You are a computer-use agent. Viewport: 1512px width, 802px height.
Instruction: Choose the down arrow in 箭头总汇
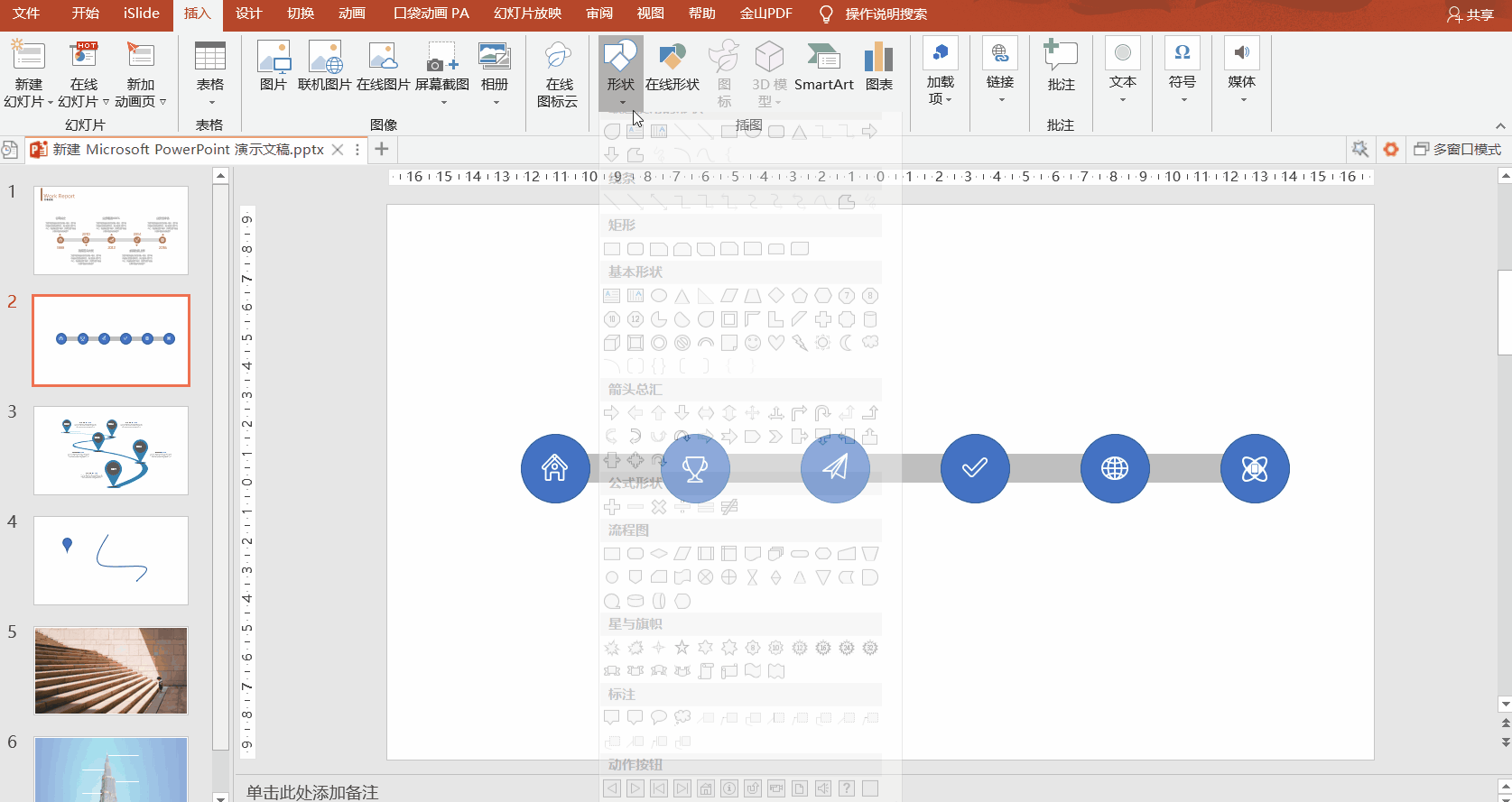[682, 413]
